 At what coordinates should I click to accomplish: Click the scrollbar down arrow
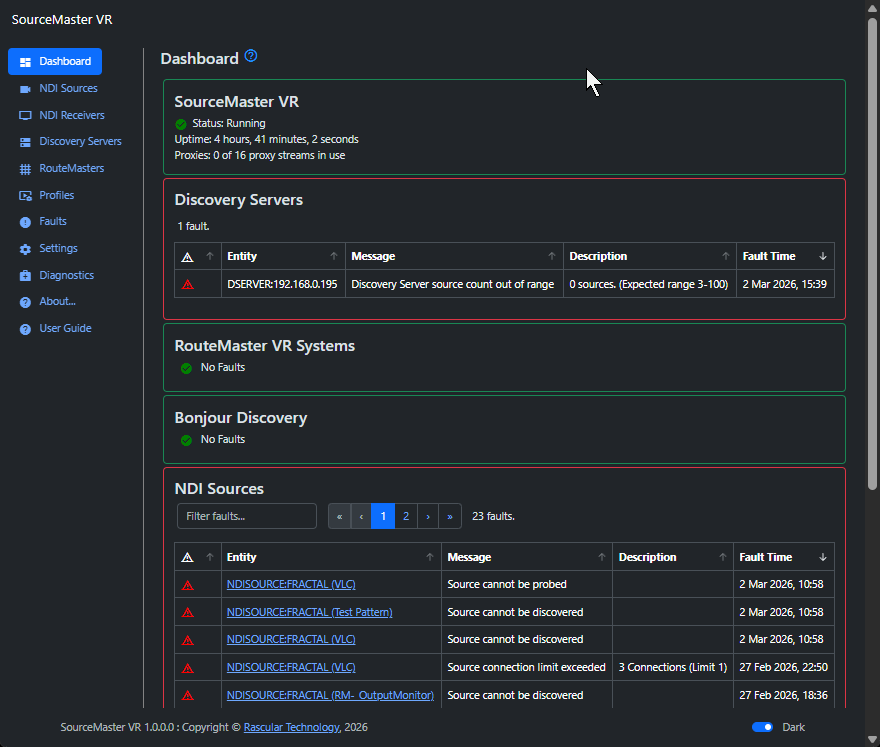(872, 740)
